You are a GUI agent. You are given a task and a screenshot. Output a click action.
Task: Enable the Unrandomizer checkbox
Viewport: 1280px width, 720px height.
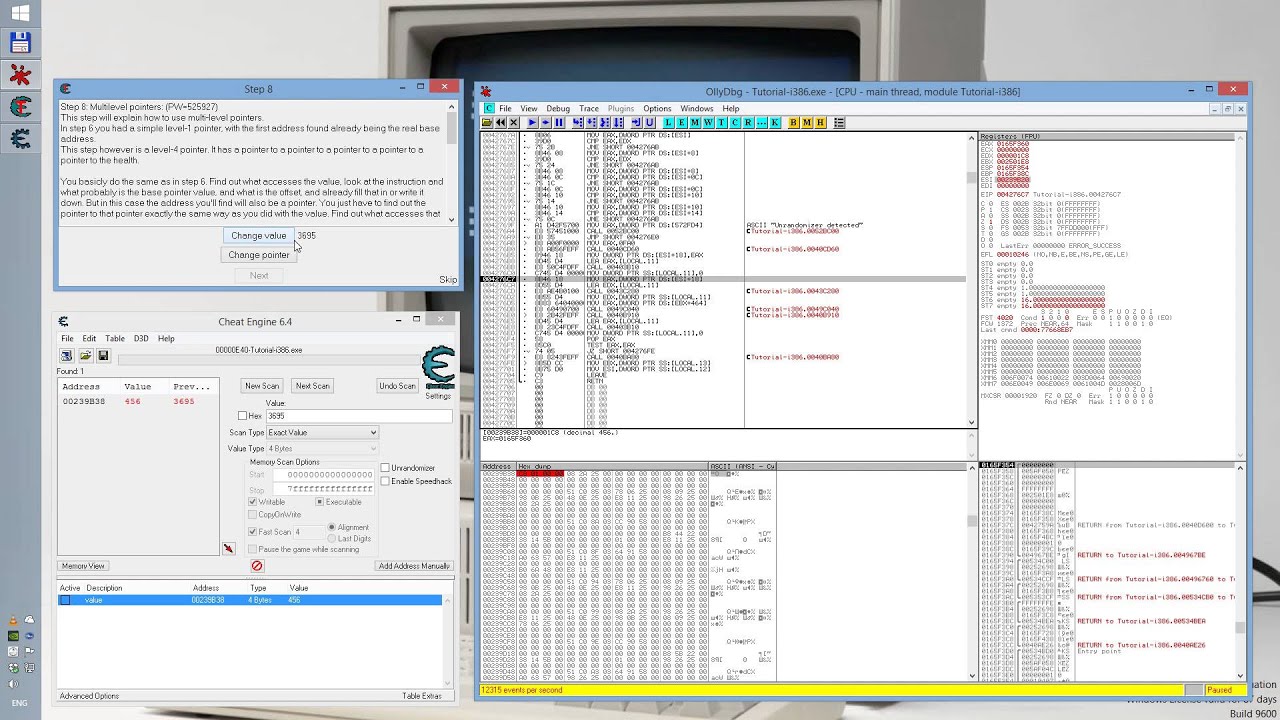385,468
